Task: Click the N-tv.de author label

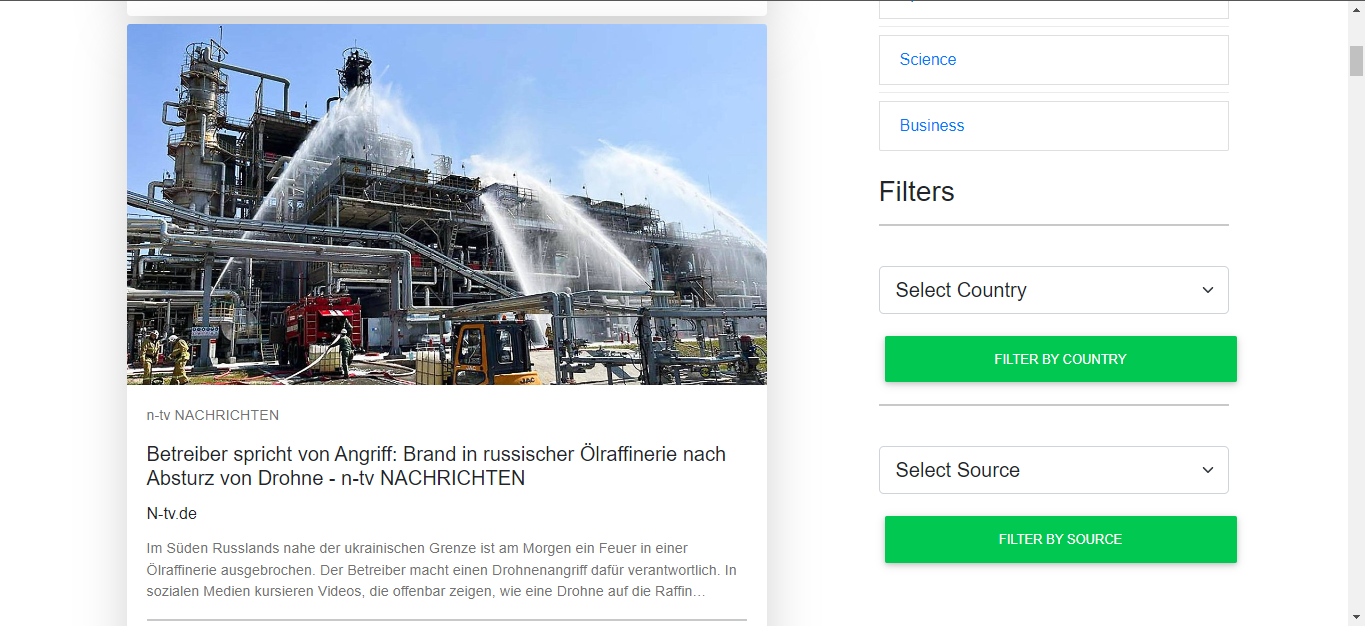Action: coord(172,514)
